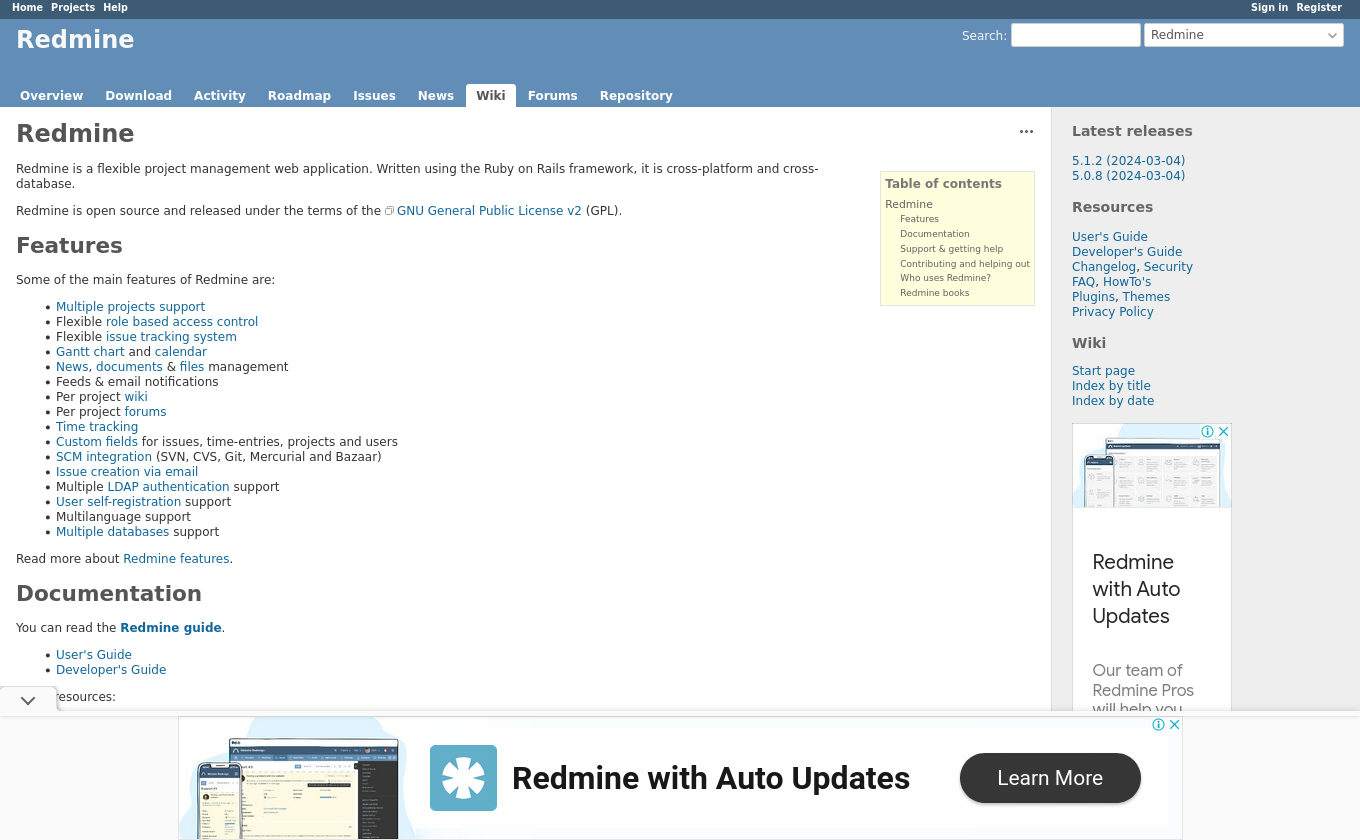Click the Register link
This screenshot has height=840, width=1360.
click(1319, 7)
